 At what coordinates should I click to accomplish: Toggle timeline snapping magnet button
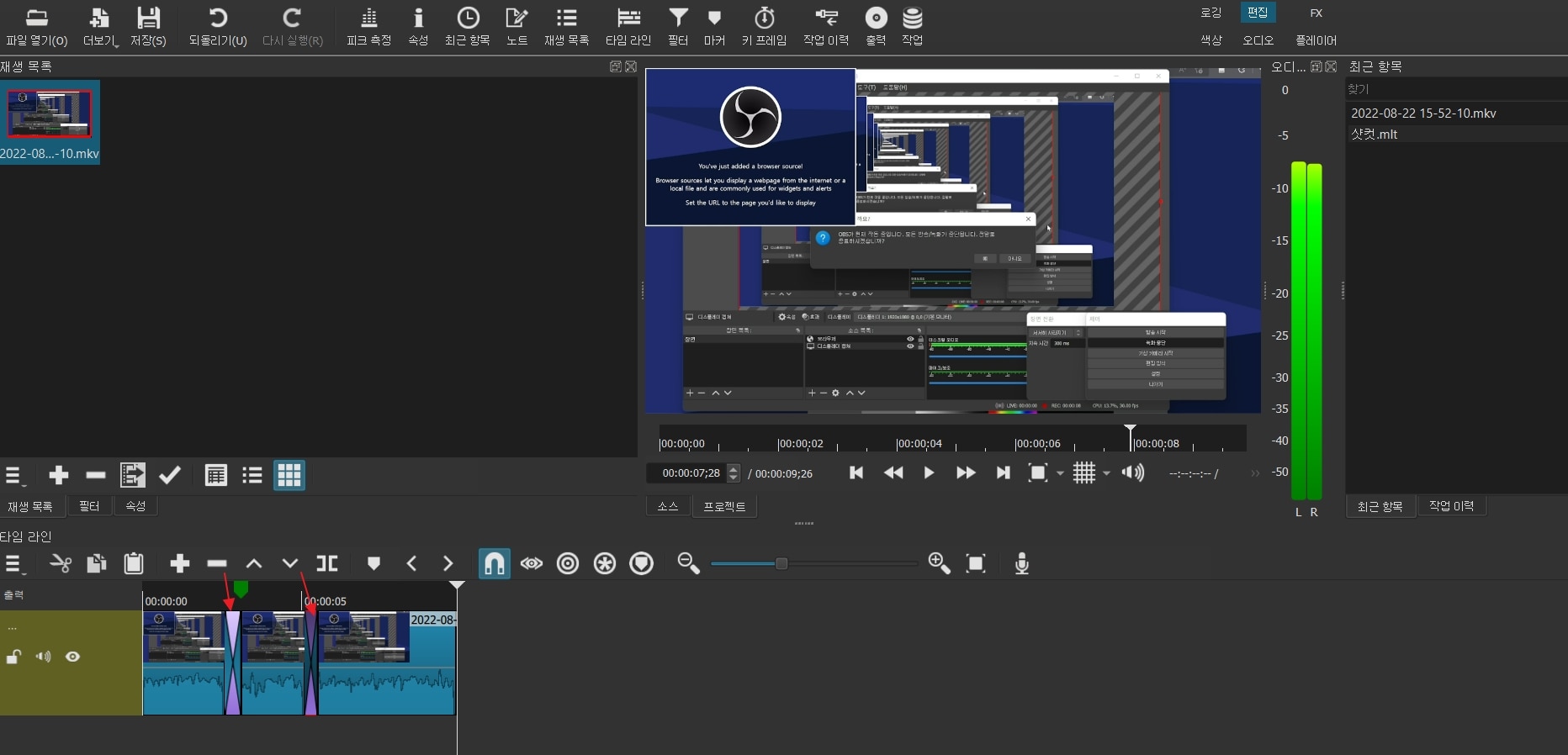495,563
